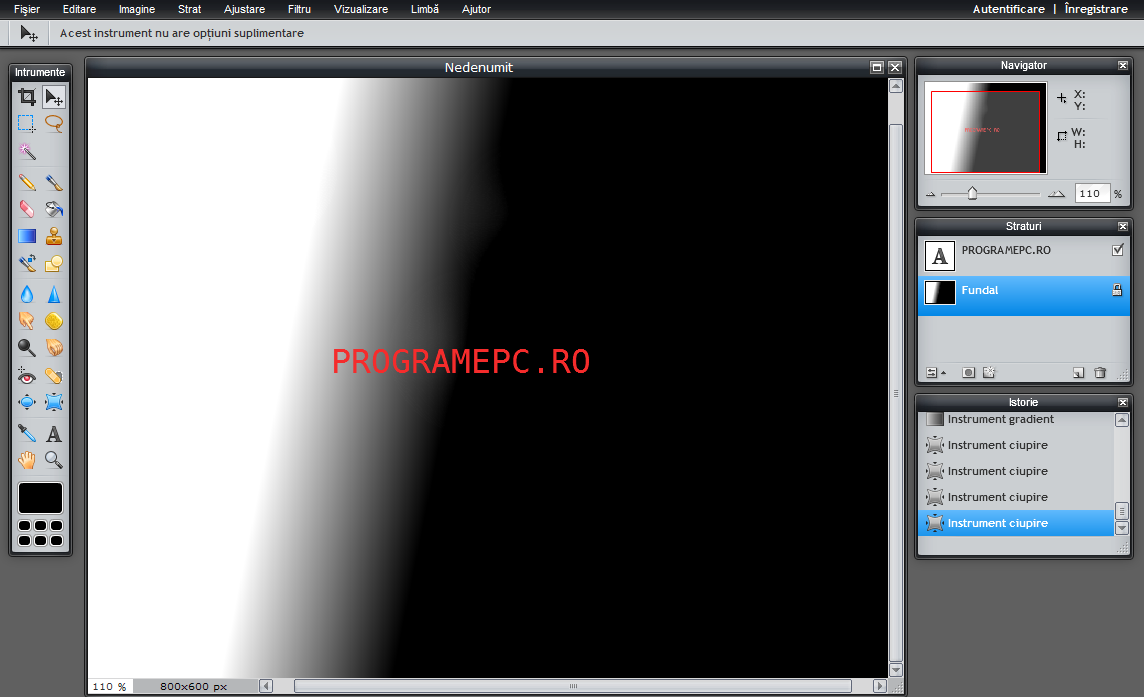The height and width of the screenshot is (697, 1144).
Task: Open the Ajustare menu
Action: coord(244,9)
